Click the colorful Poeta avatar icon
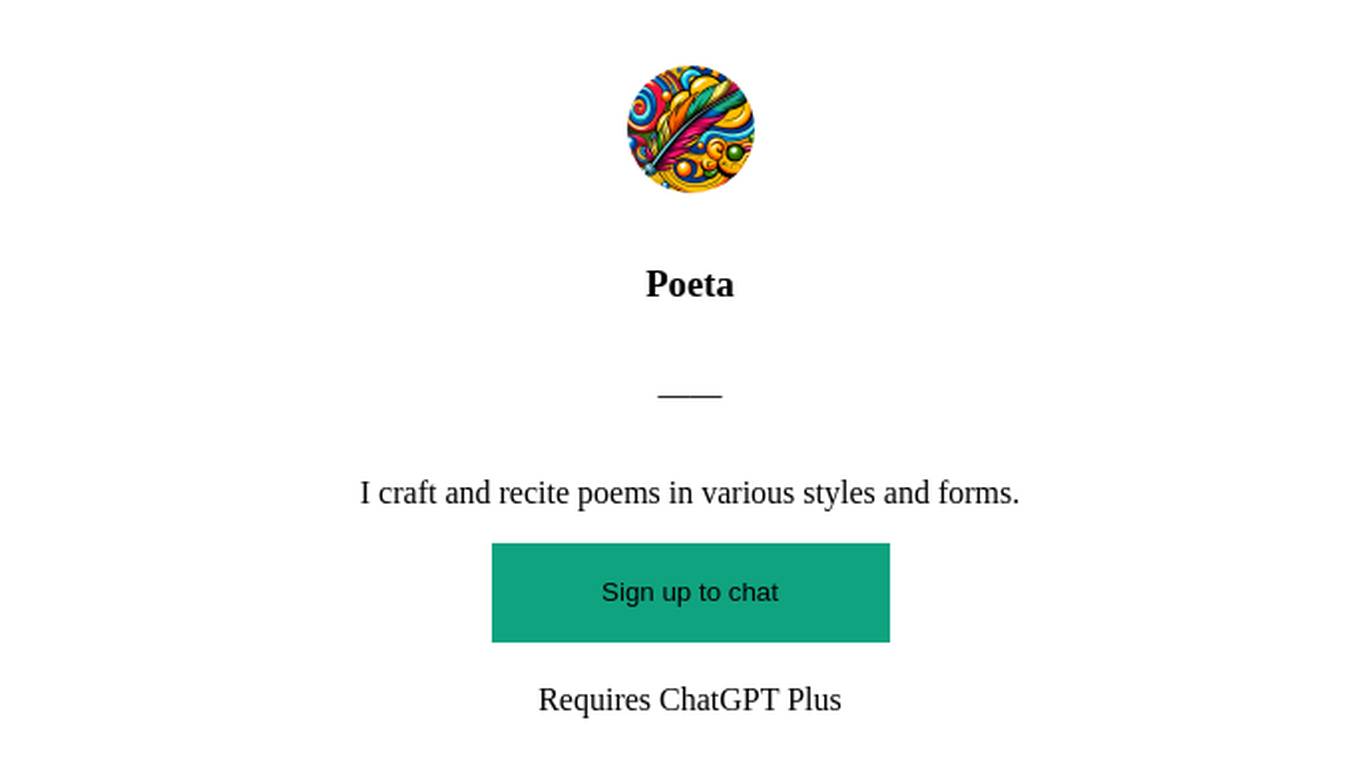The image size is (1360, 764). (x=690, y=129)
